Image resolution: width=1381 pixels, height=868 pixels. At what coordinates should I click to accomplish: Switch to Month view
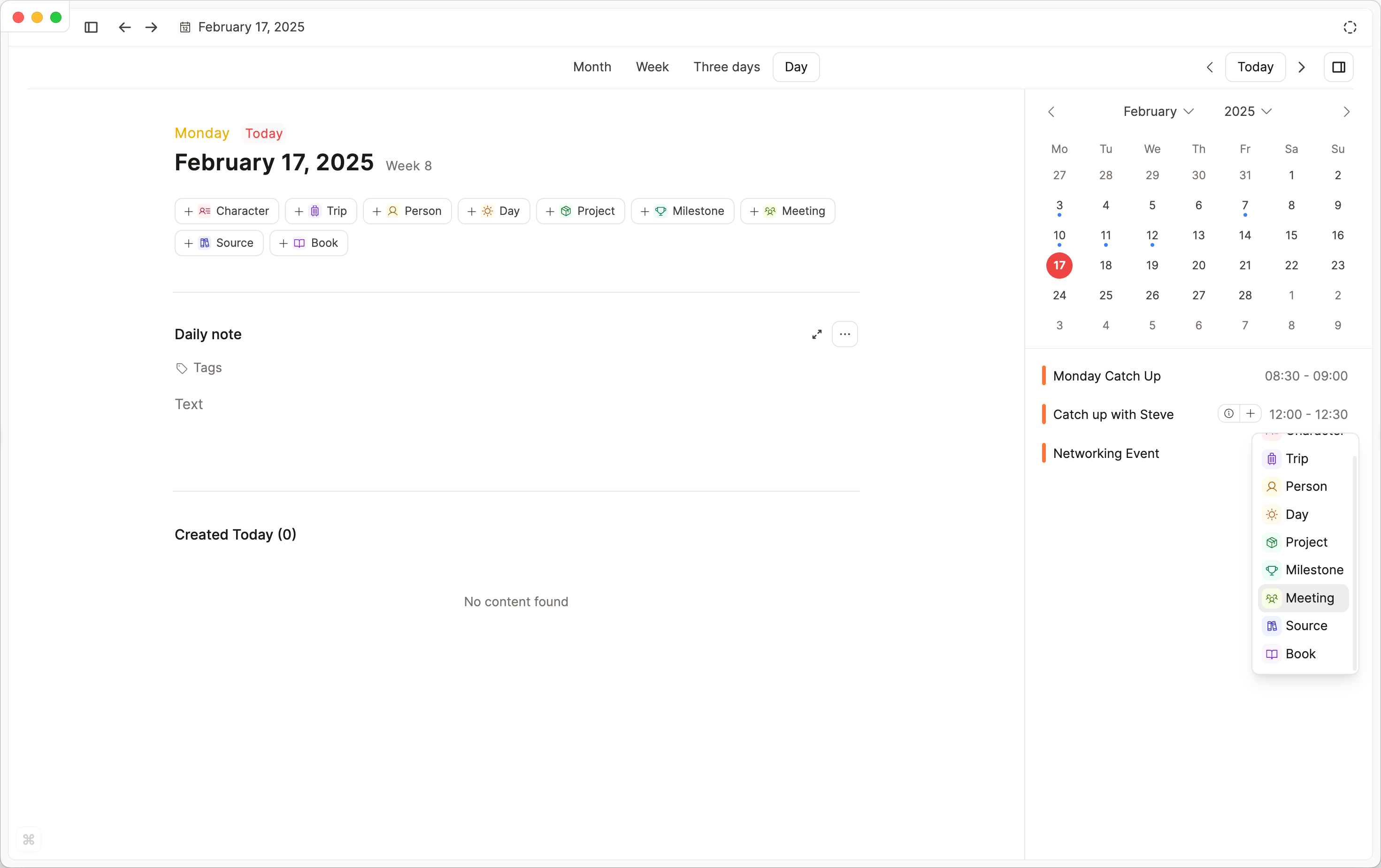592,67
